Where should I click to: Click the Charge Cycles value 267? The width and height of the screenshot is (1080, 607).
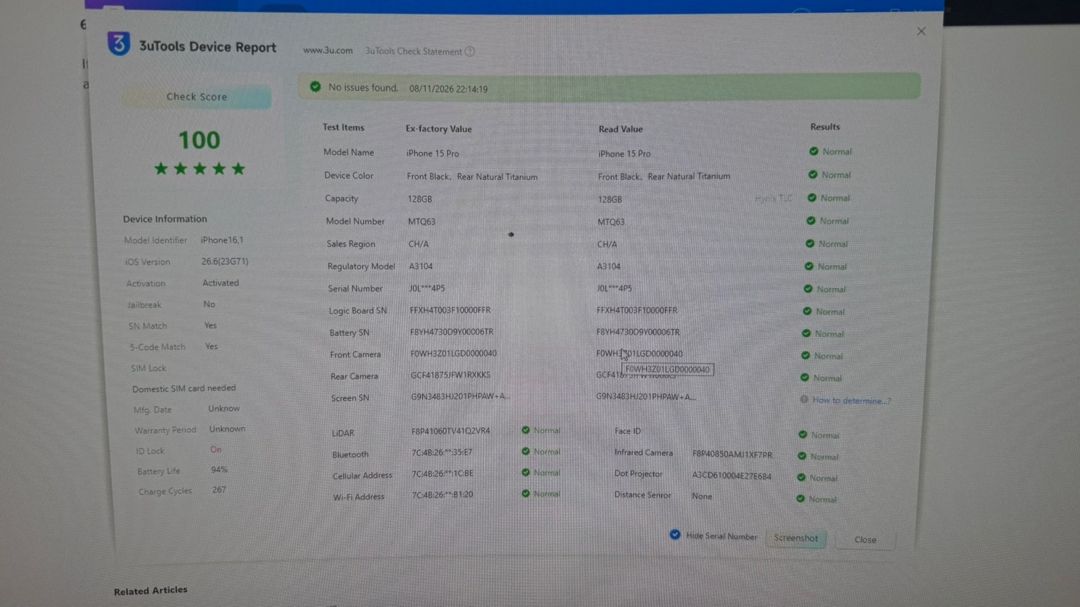point(219,490)
